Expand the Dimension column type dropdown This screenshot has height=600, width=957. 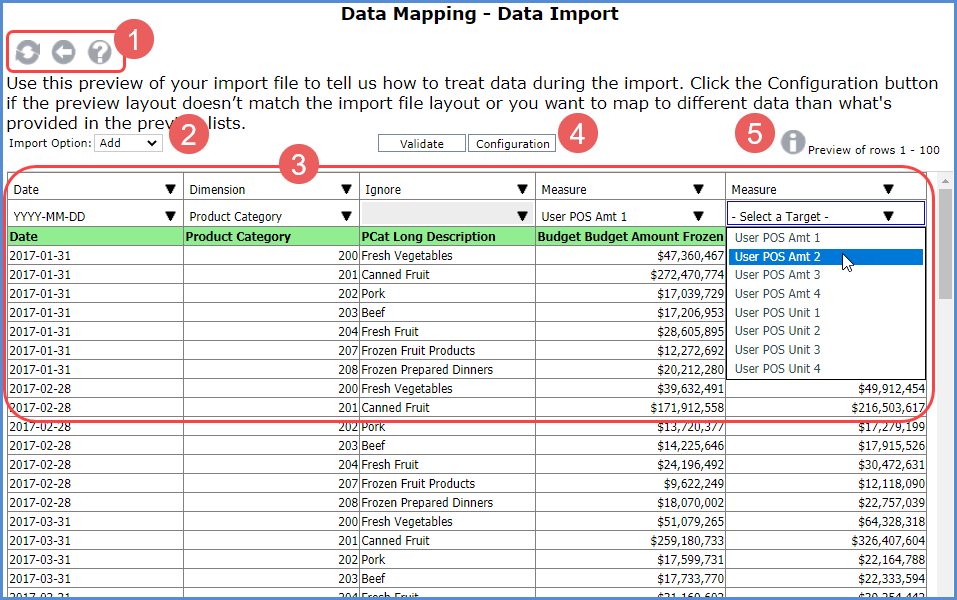tap(271, 189)
